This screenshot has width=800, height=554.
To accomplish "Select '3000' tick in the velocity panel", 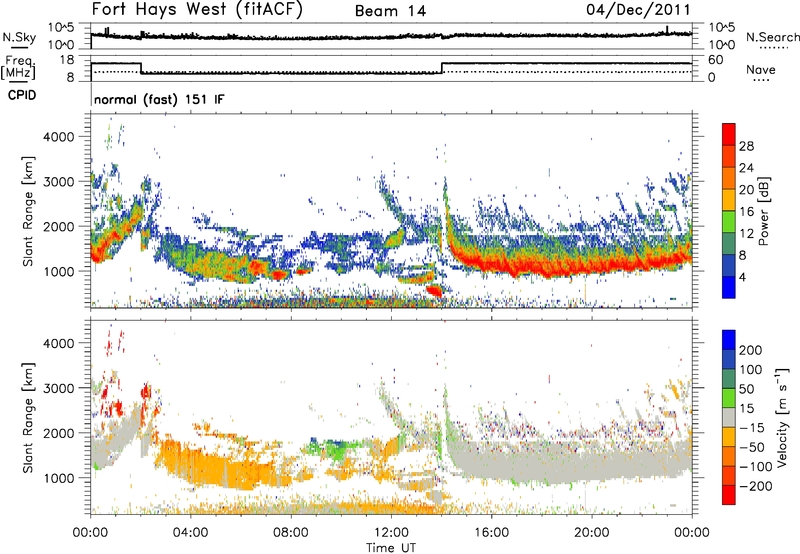I will point(58,388).
